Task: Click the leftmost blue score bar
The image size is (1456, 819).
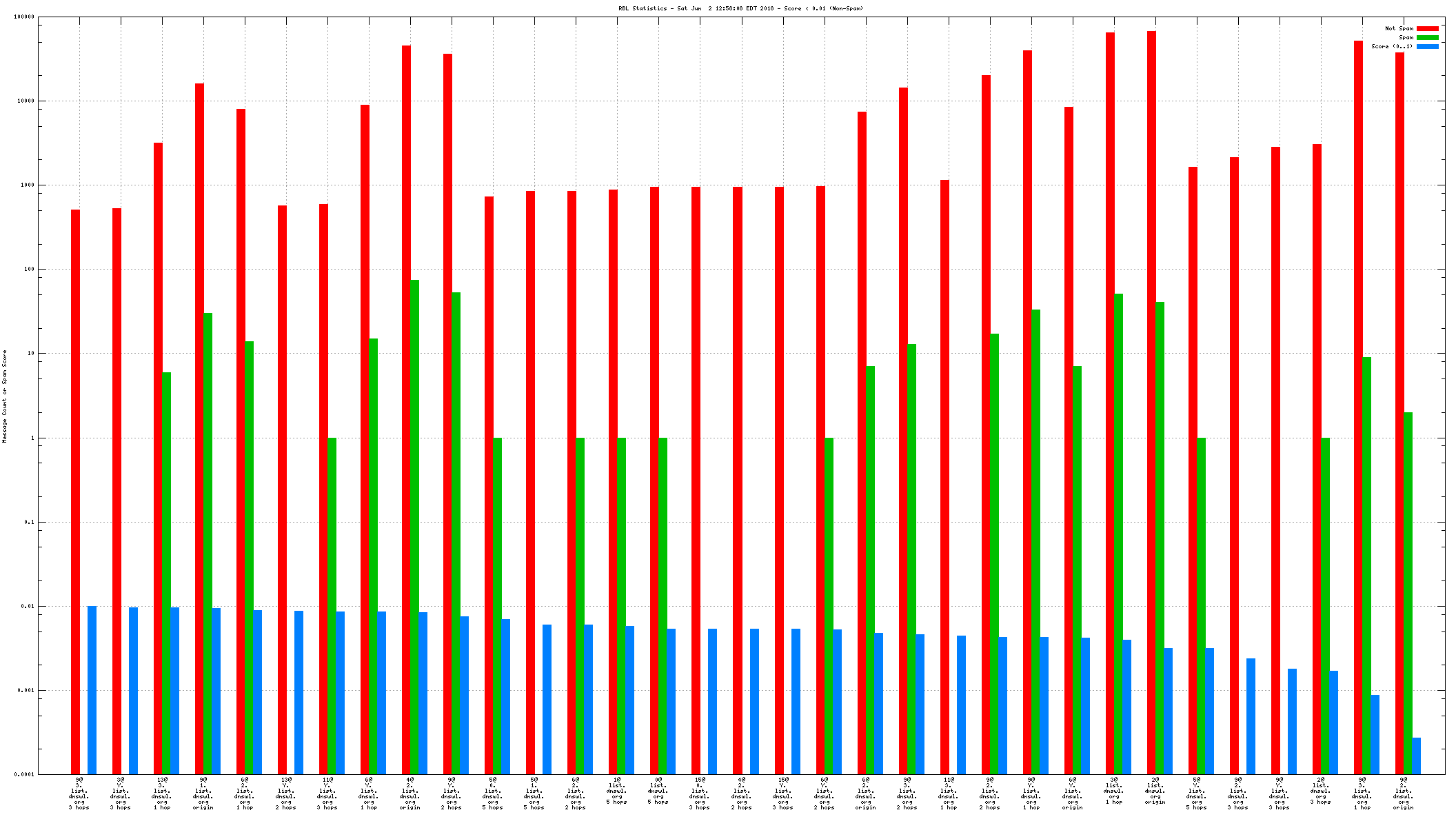Action: (x=92, y=689)
